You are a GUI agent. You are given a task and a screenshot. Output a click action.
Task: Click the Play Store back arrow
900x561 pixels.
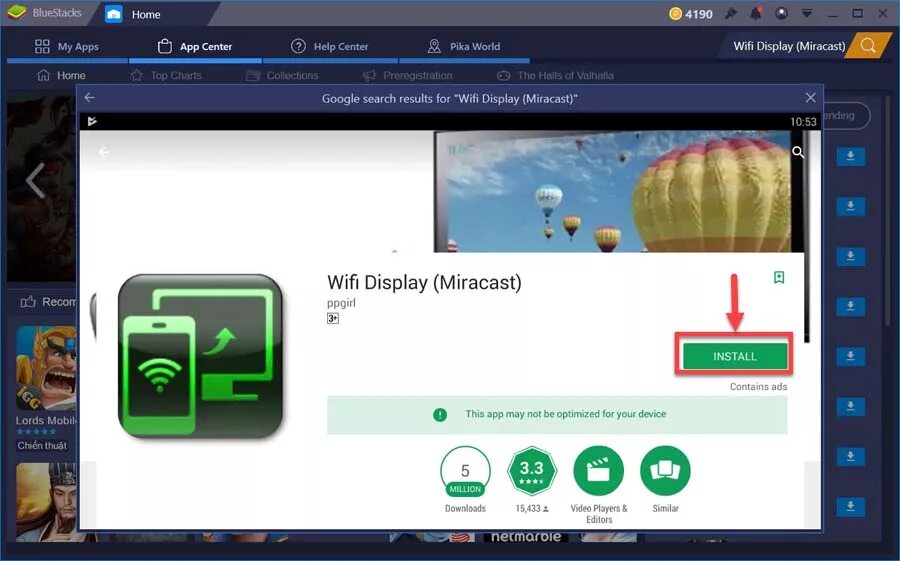coord(104,152)
